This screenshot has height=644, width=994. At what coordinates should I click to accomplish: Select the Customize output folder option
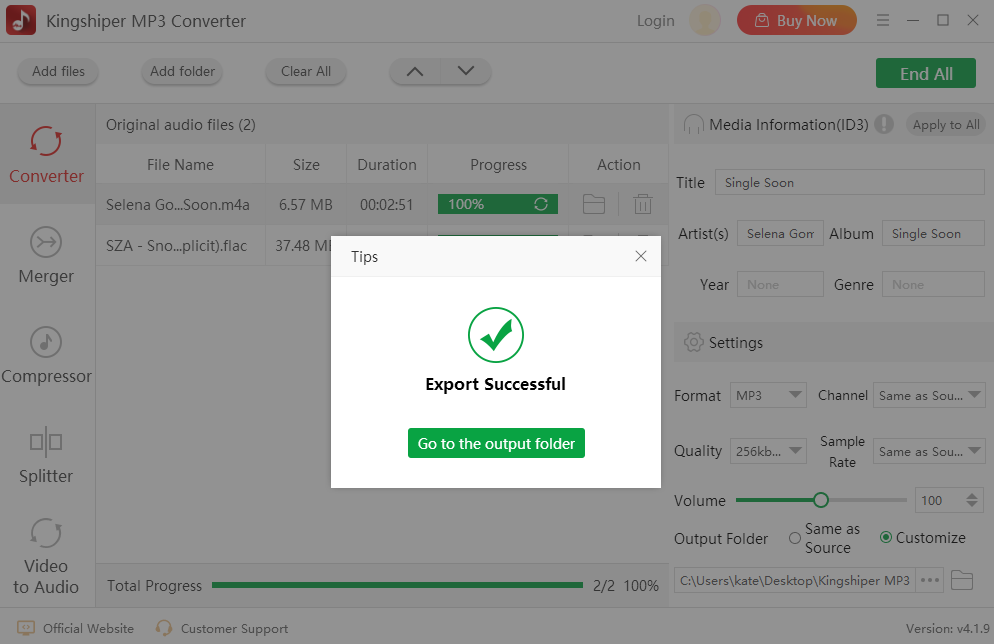(886, 538)
